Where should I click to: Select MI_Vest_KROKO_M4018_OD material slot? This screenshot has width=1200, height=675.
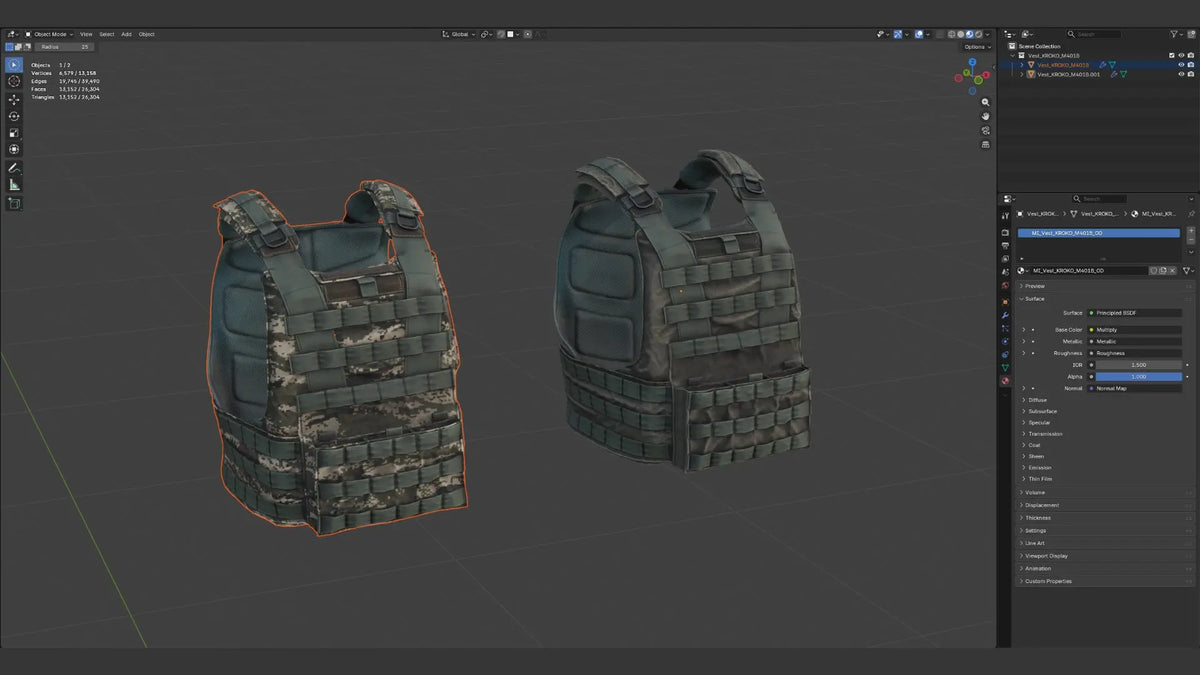(x=1098, y=233)
